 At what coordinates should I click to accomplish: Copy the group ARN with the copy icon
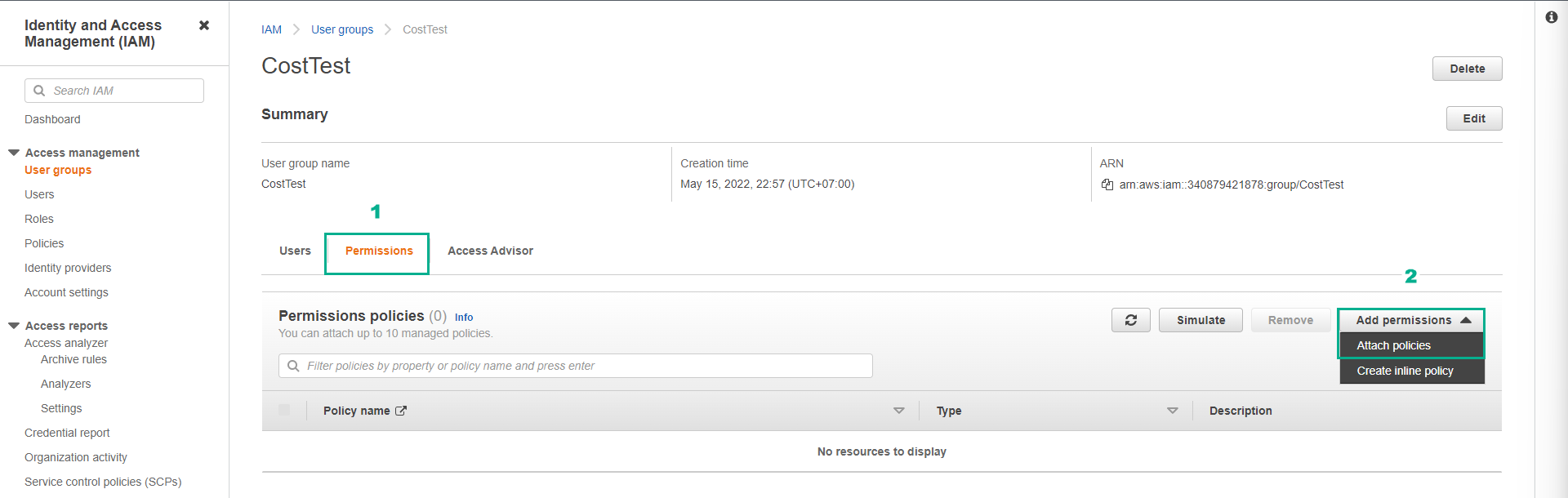1107,185
